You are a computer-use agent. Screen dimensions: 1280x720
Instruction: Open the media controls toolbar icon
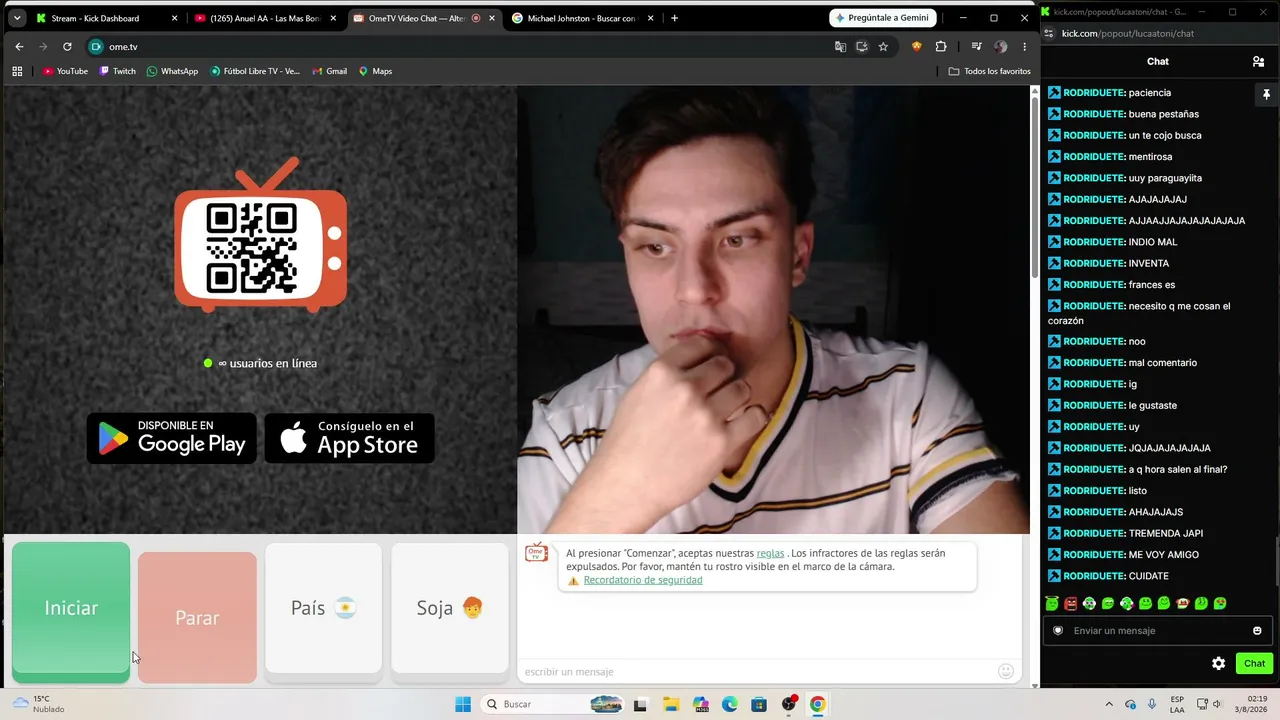click(976, 46)
